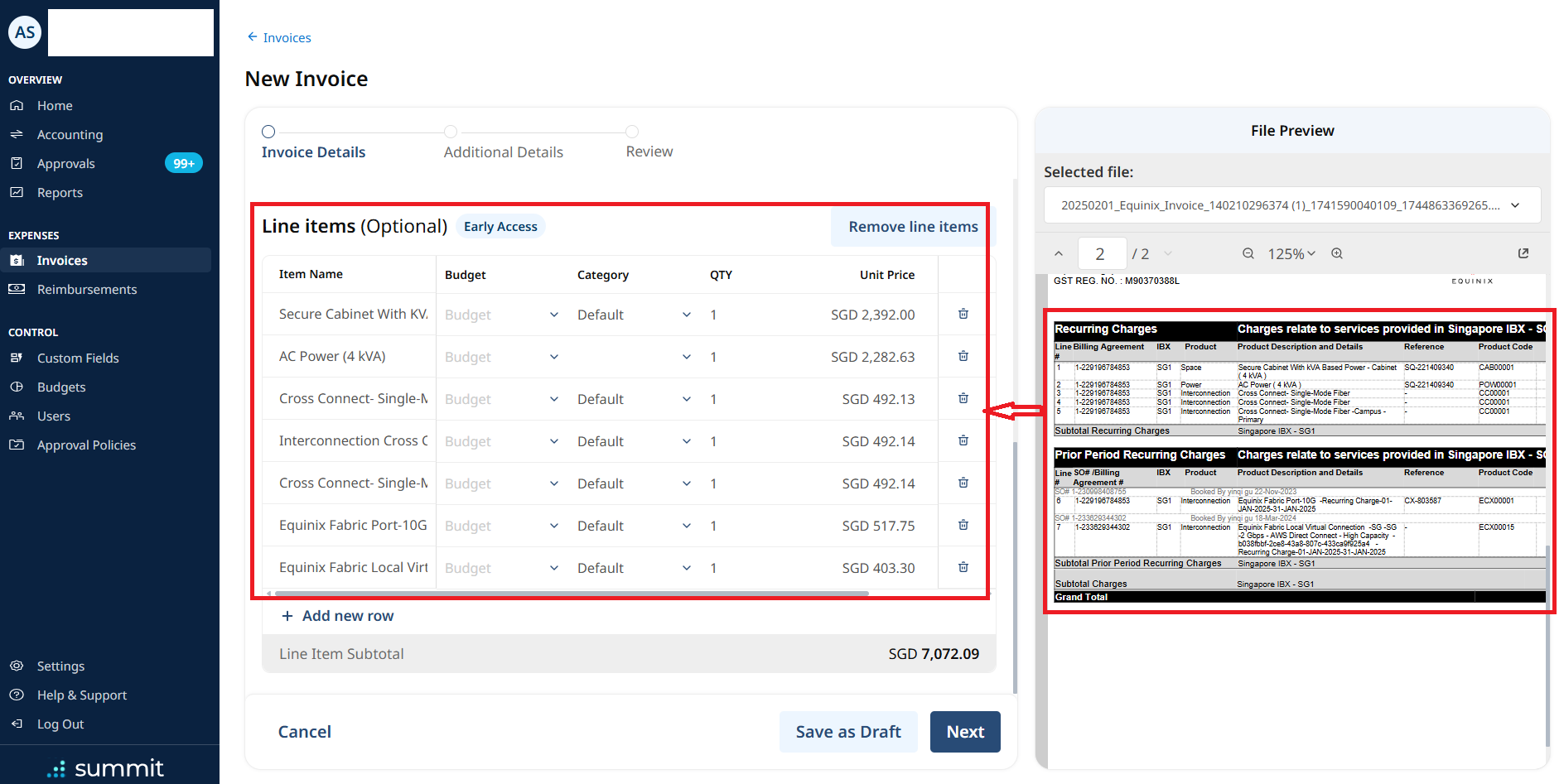Click the Budgets pie icon

[x=17, y=387]
